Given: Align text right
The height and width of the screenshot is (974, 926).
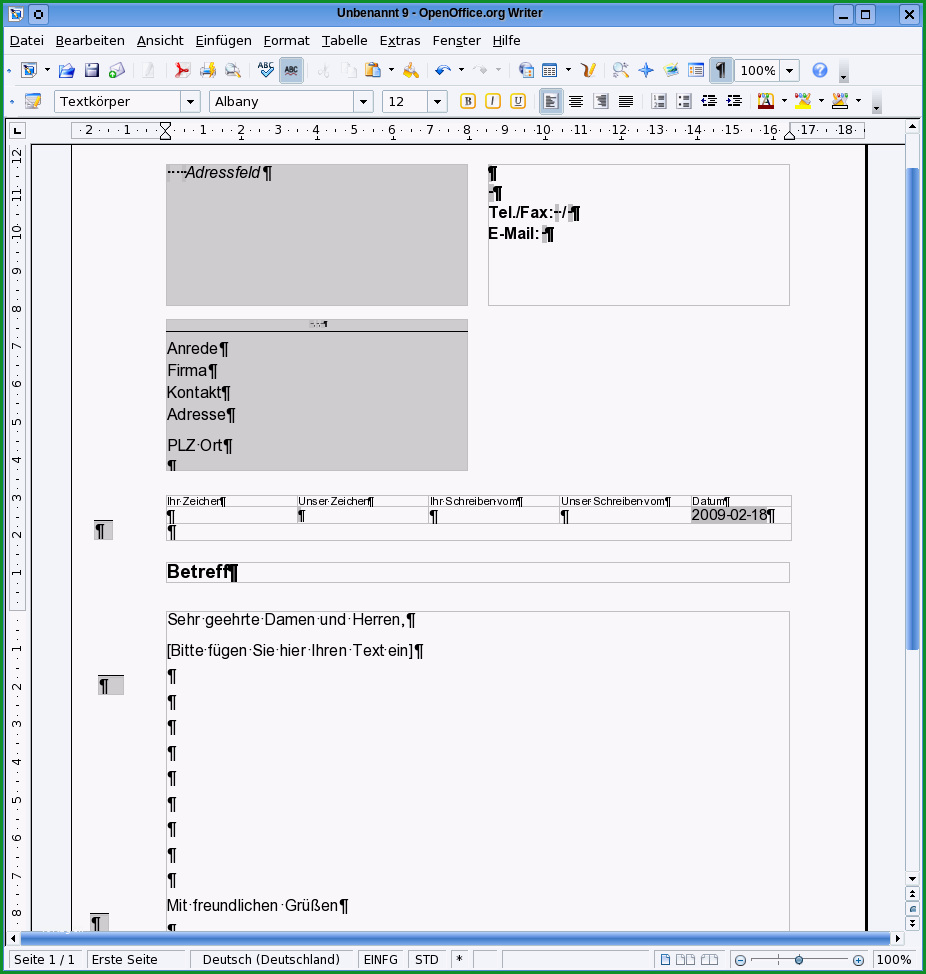Looking at the screenshot, I should coord(601,101).
